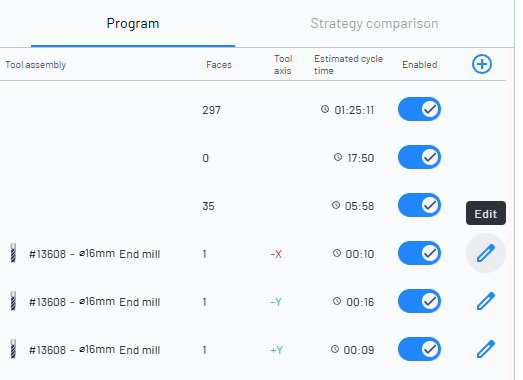Click the vertical scrollbar at right edge
This screenshot has width=523, height=380.
pyautogui.click(x=510, y=214)
